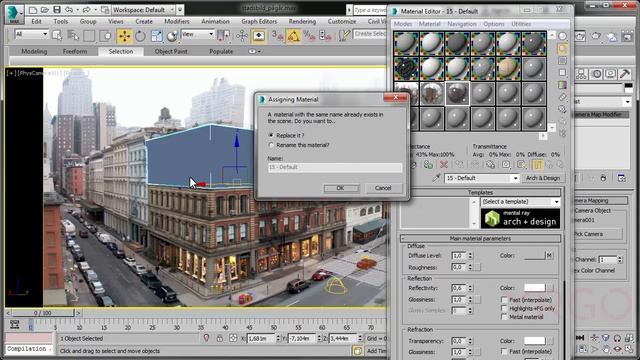Toggle Absolute/Offset transform type-in icon
The height and width of the screenshot is (360, 640).
coord(233,338)
